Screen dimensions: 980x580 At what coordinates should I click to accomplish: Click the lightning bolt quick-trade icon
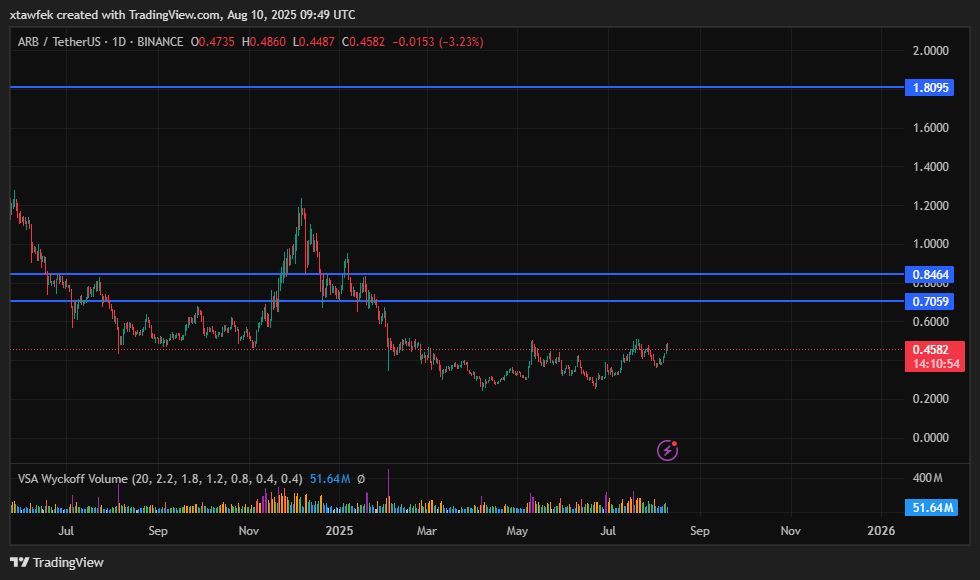(x=666, y=450)
